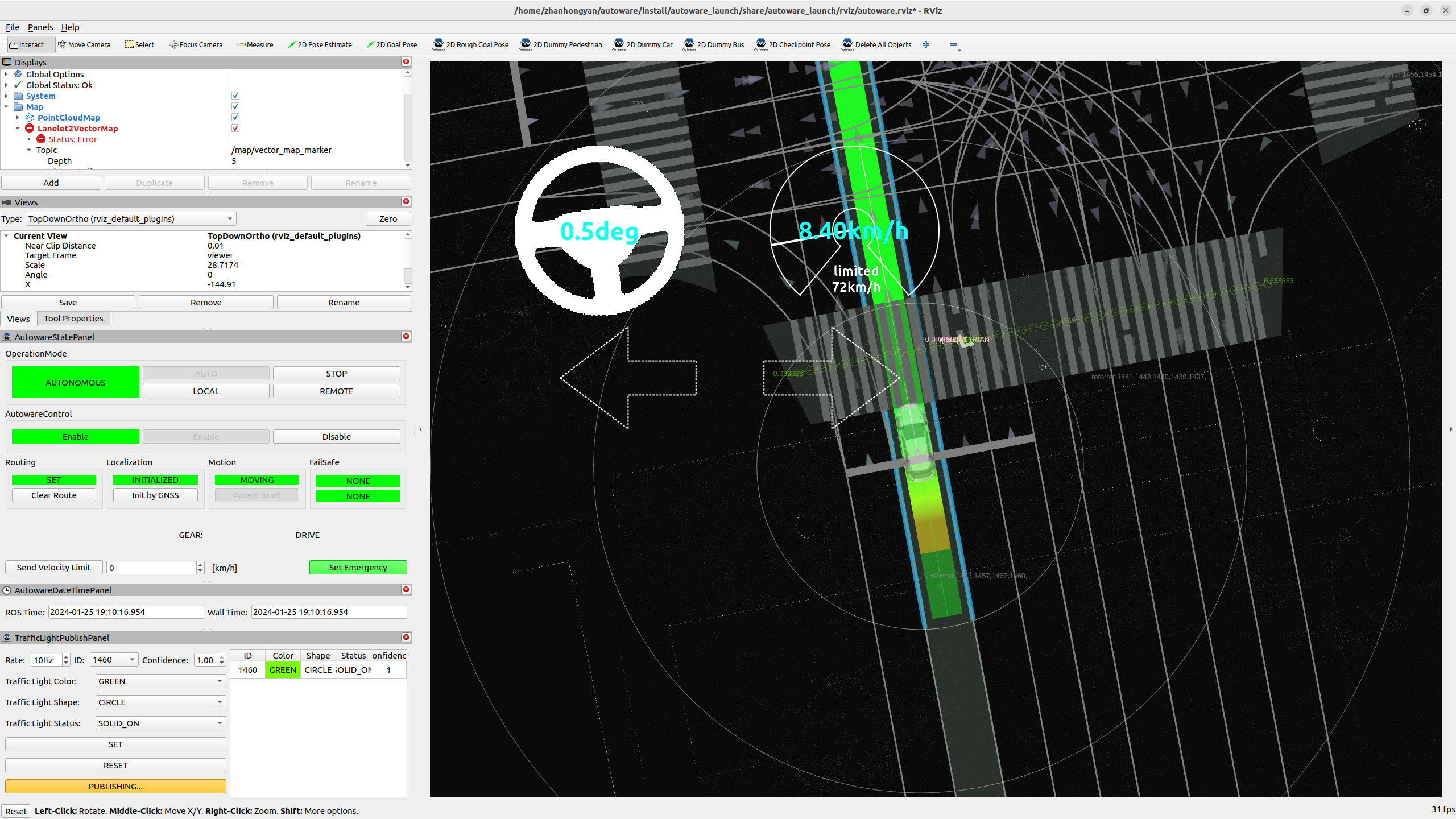The image size is (1456, 819).
Task: Close the Views panel
Action: [406, 201]
